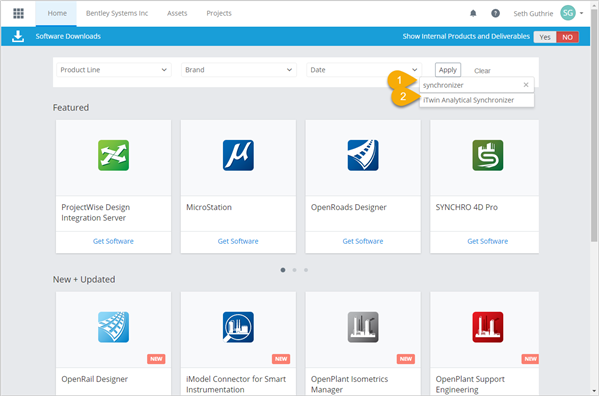This screenshot has width=599, height=396.
Task: Get Software for ProjectWise Design Integration Server
Action: click(x=113, y=241)
